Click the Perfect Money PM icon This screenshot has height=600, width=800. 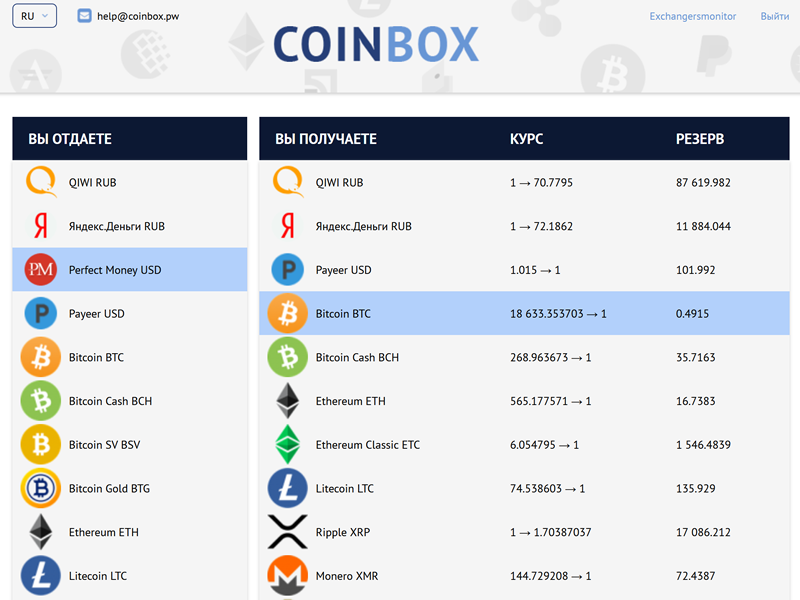click(41, 269)
